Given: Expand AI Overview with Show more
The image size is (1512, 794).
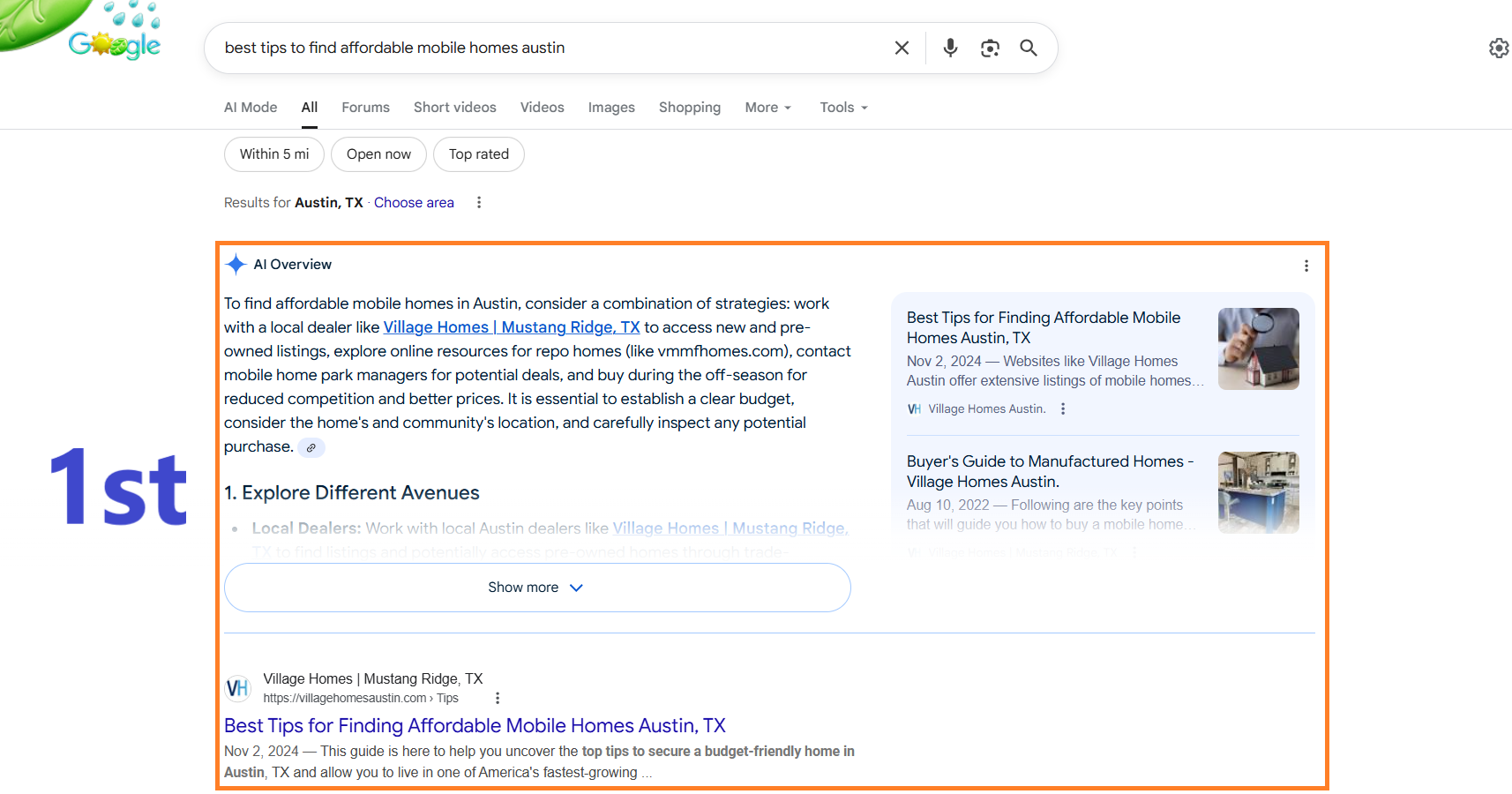Looking at the screenshot, I should [x=537, y=588].
